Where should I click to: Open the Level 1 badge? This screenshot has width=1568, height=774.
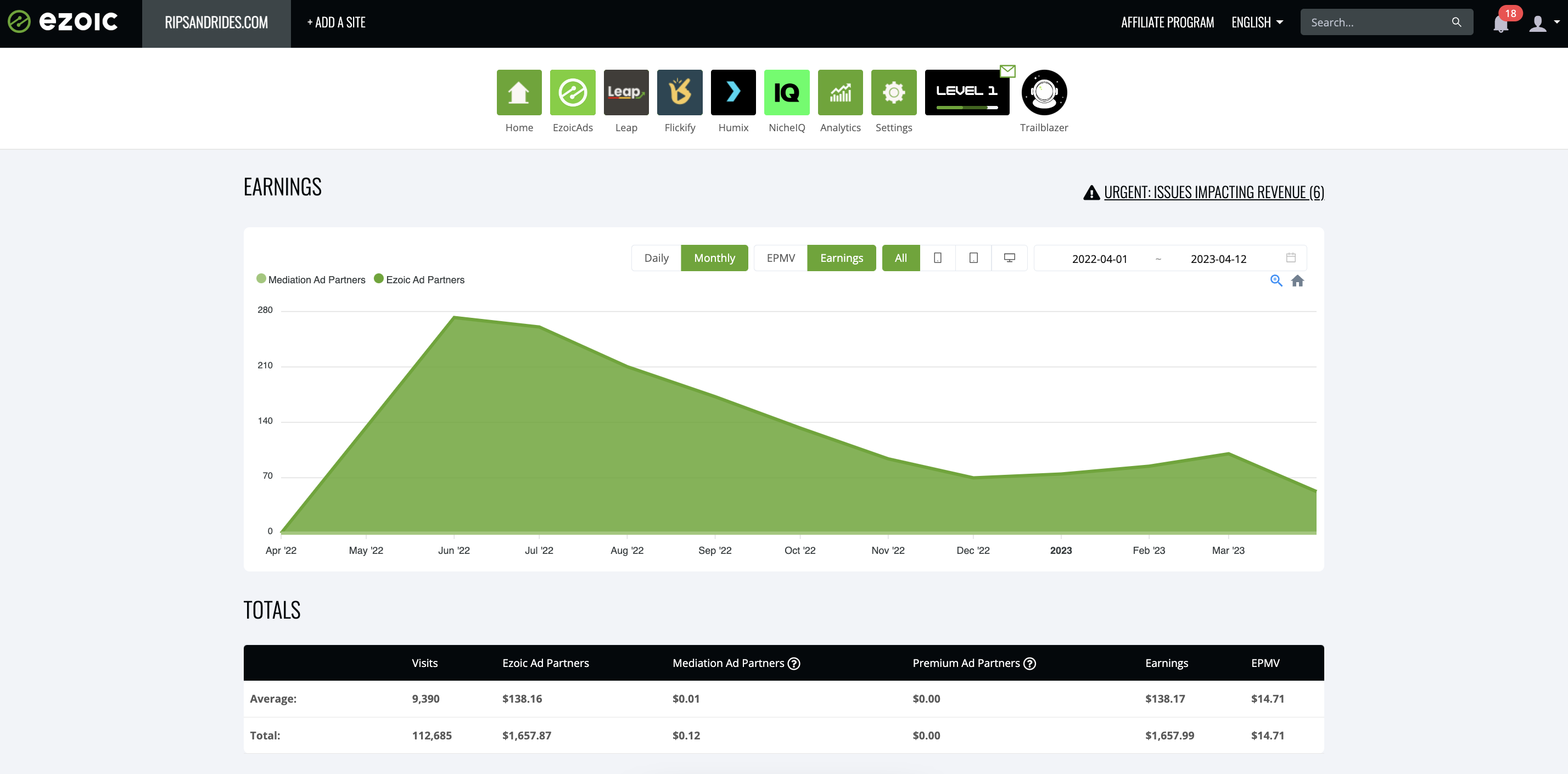coord(967,92)
